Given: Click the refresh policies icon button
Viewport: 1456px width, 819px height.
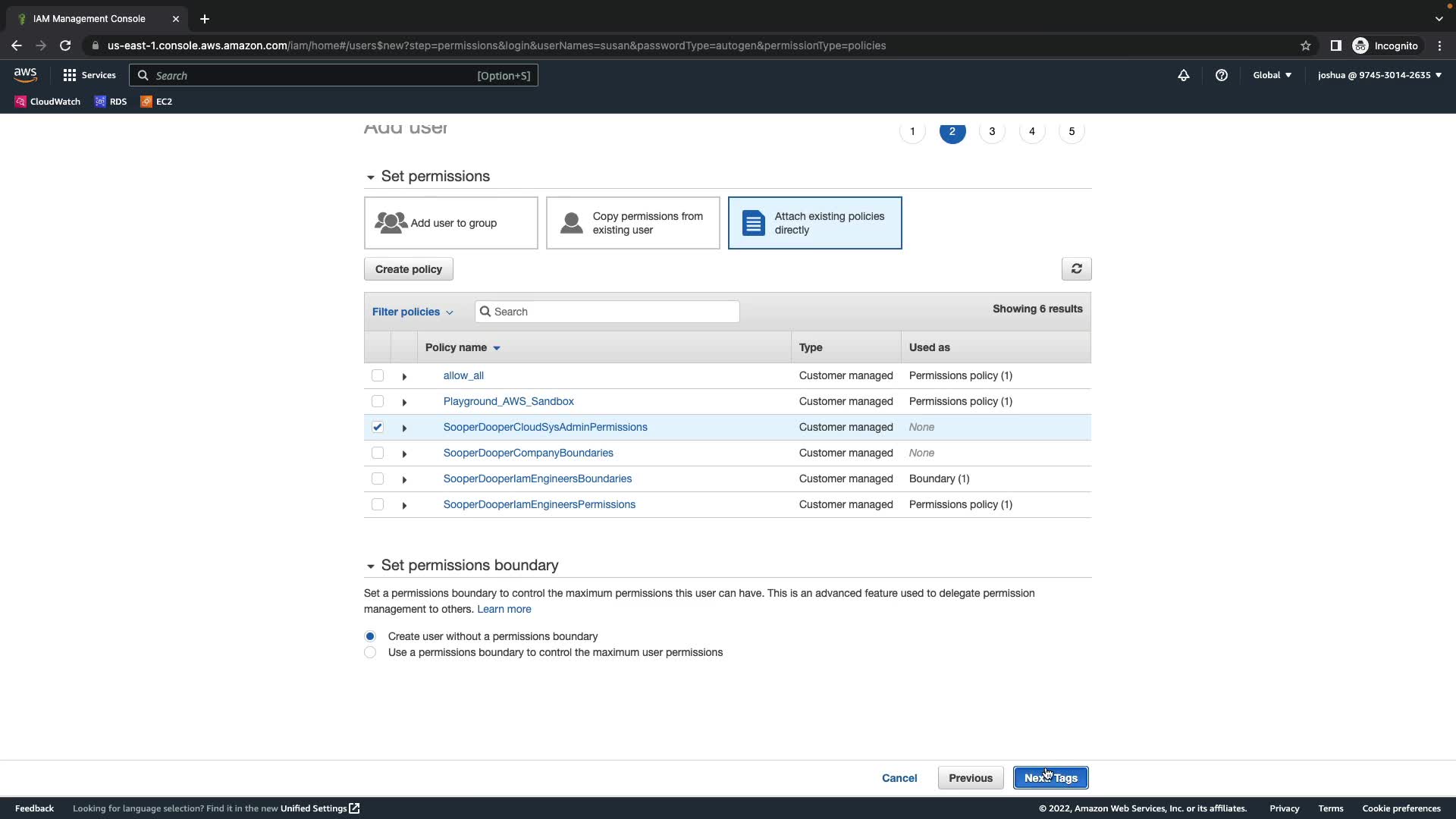Looking at the screenshot, I should pyautogui.click(x=1076, y=269).
